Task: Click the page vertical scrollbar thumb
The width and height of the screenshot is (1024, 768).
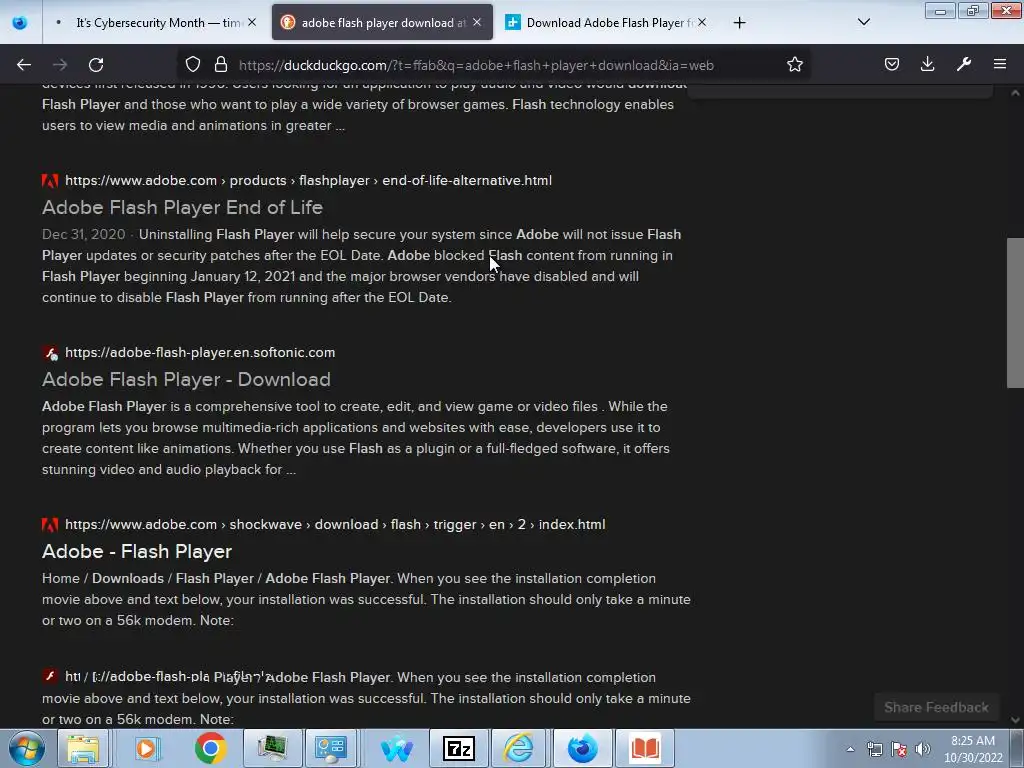Action: pos(1015,313)
